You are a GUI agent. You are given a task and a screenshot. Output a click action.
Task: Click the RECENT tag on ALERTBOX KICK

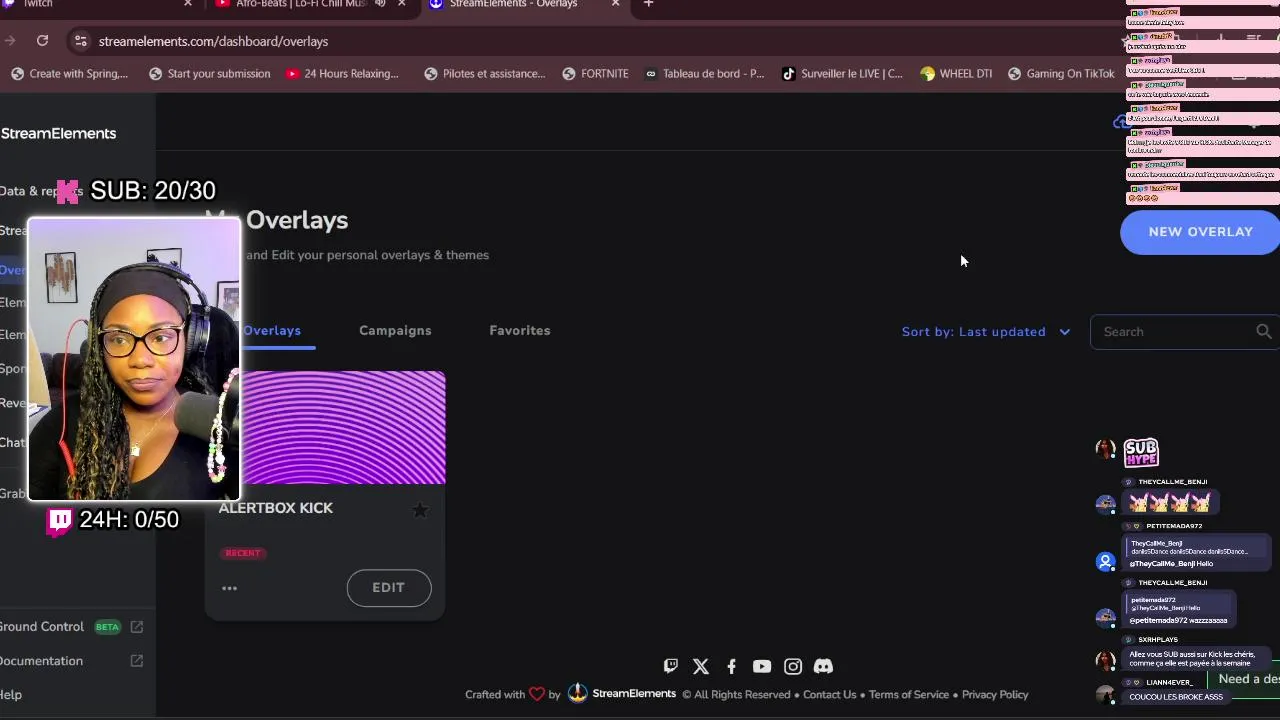[x=243, y=553]
